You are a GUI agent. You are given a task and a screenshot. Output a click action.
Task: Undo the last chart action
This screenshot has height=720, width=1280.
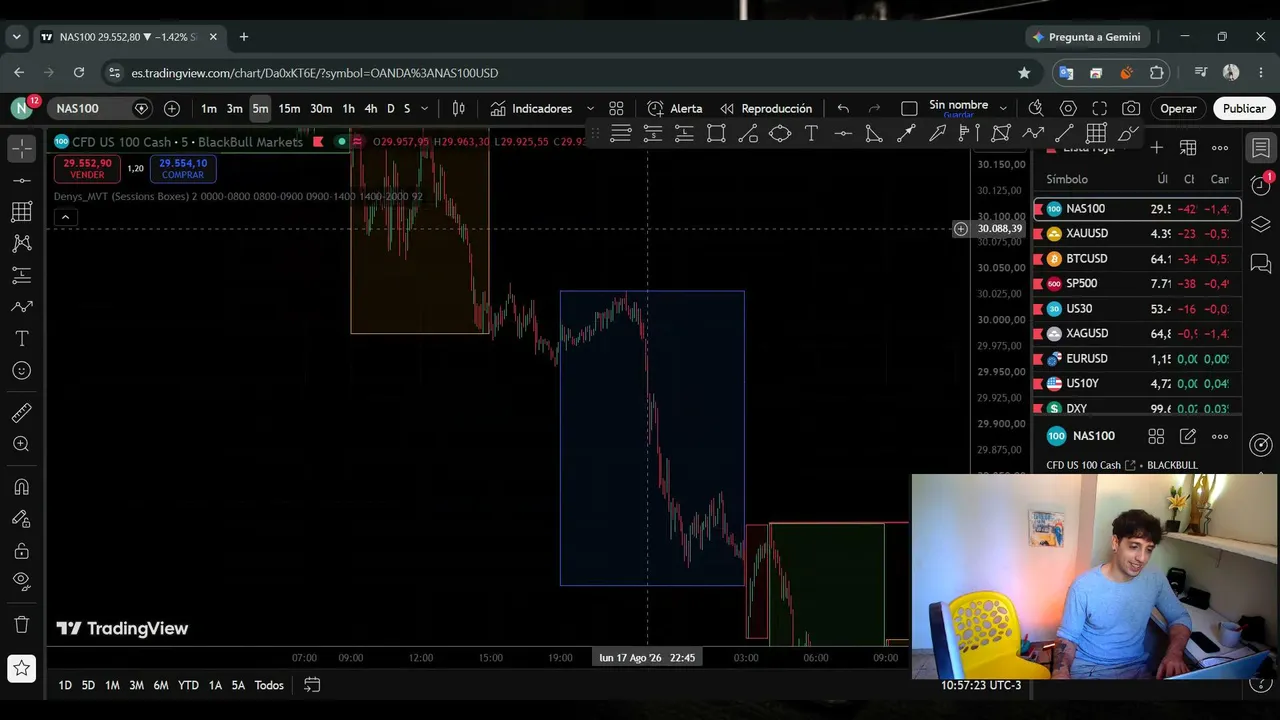coord(843,108)
